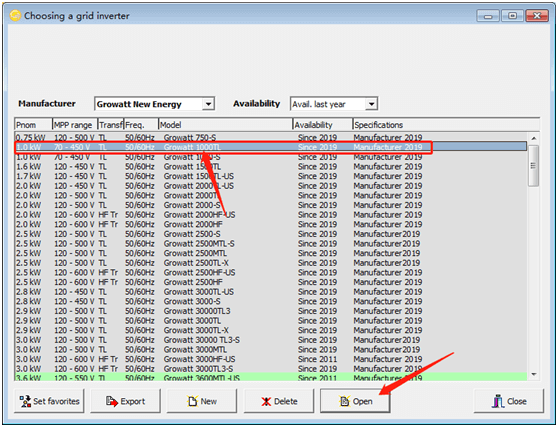558x427 pixels.
Task: Click the Set favorites button icon
Action: pyautogui.click(x=25, y=401)
